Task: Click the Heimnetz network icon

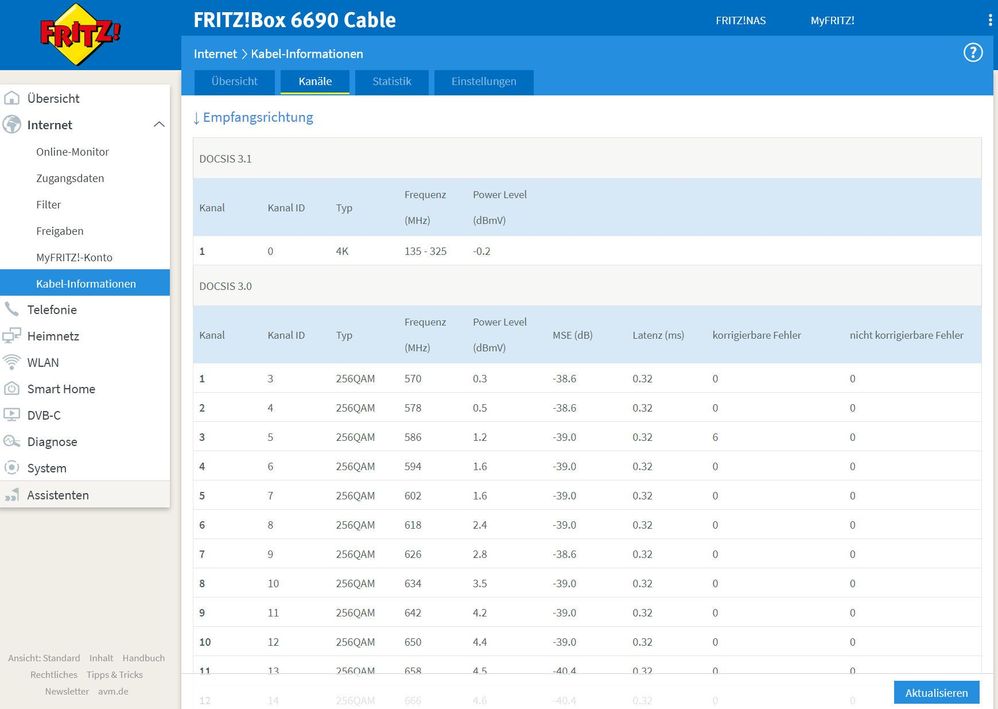Action: tap(12, 336)
